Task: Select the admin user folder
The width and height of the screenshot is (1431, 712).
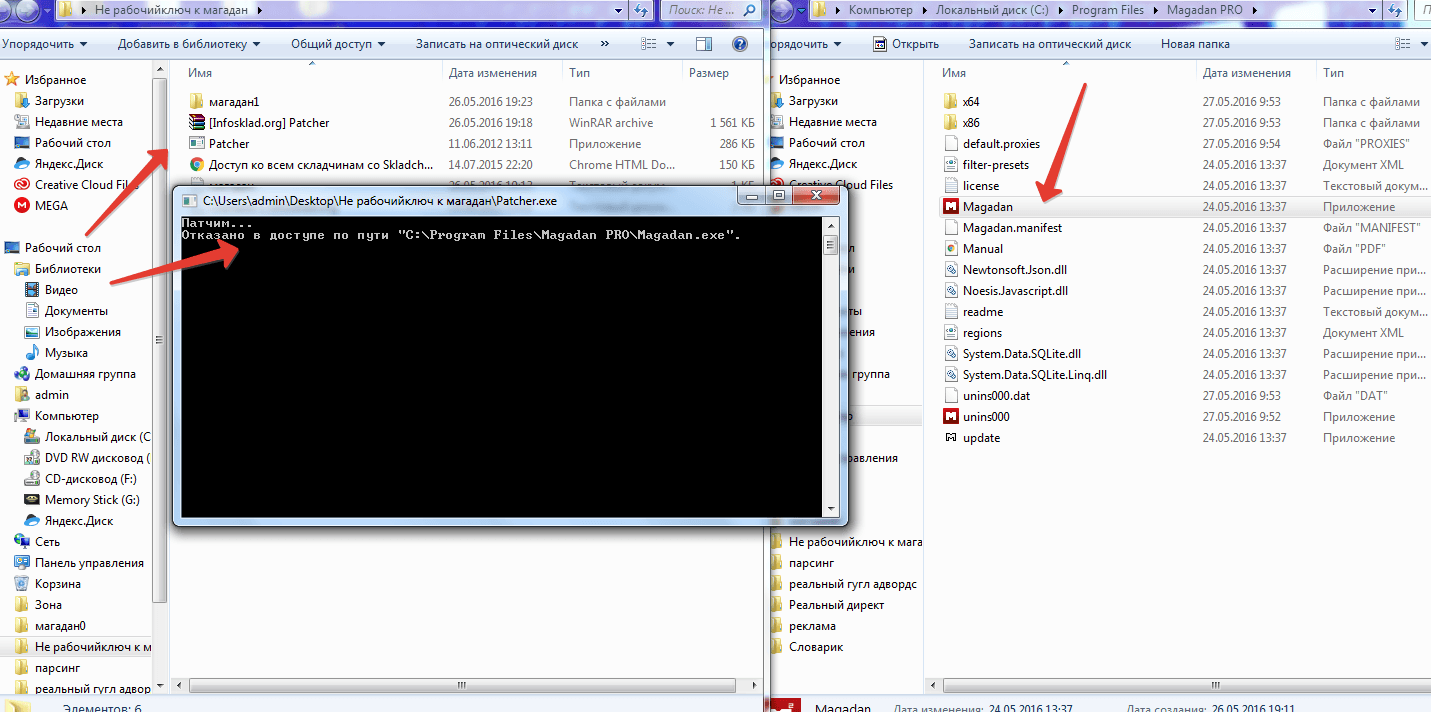Action: (x=42, y=394)
